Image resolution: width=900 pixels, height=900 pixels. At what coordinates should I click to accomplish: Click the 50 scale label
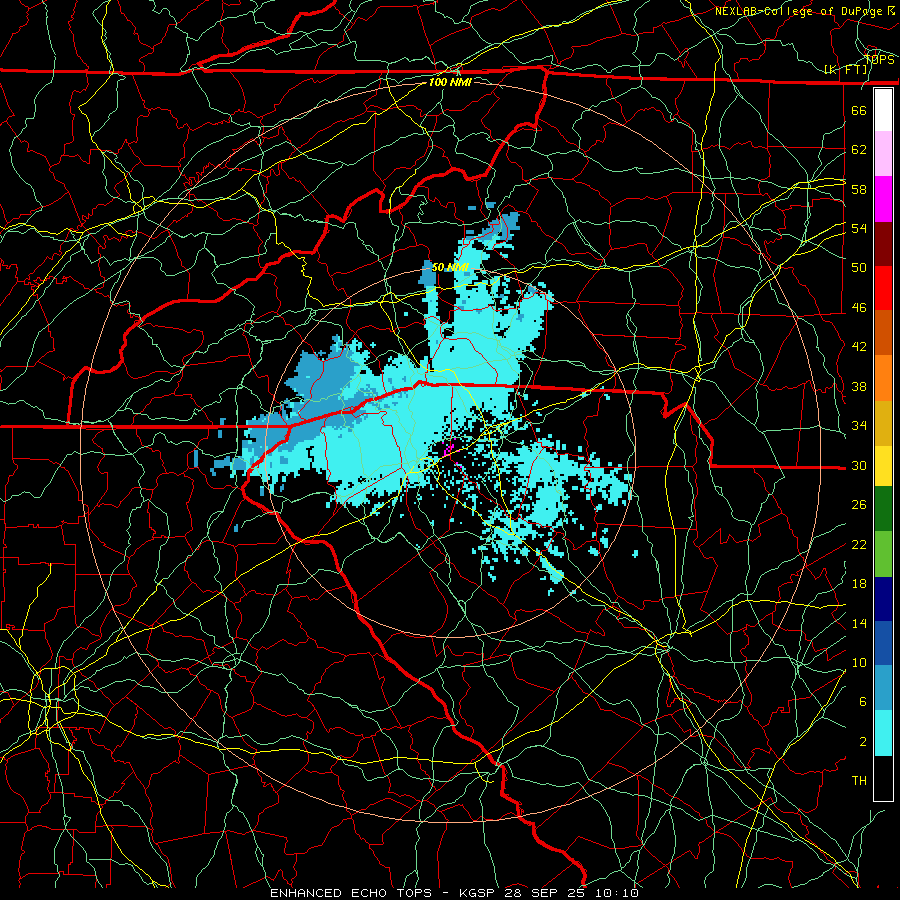point(859,268)
